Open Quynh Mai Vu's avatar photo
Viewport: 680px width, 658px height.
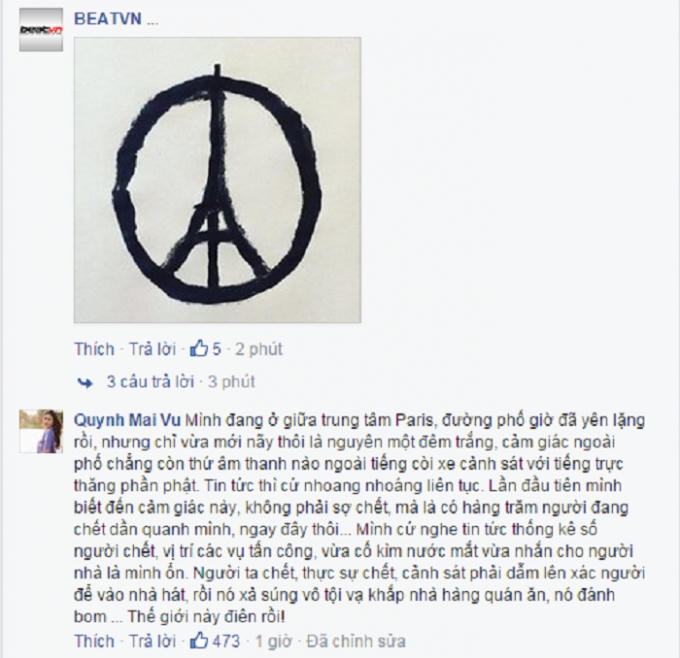click(x=41, y=431)
